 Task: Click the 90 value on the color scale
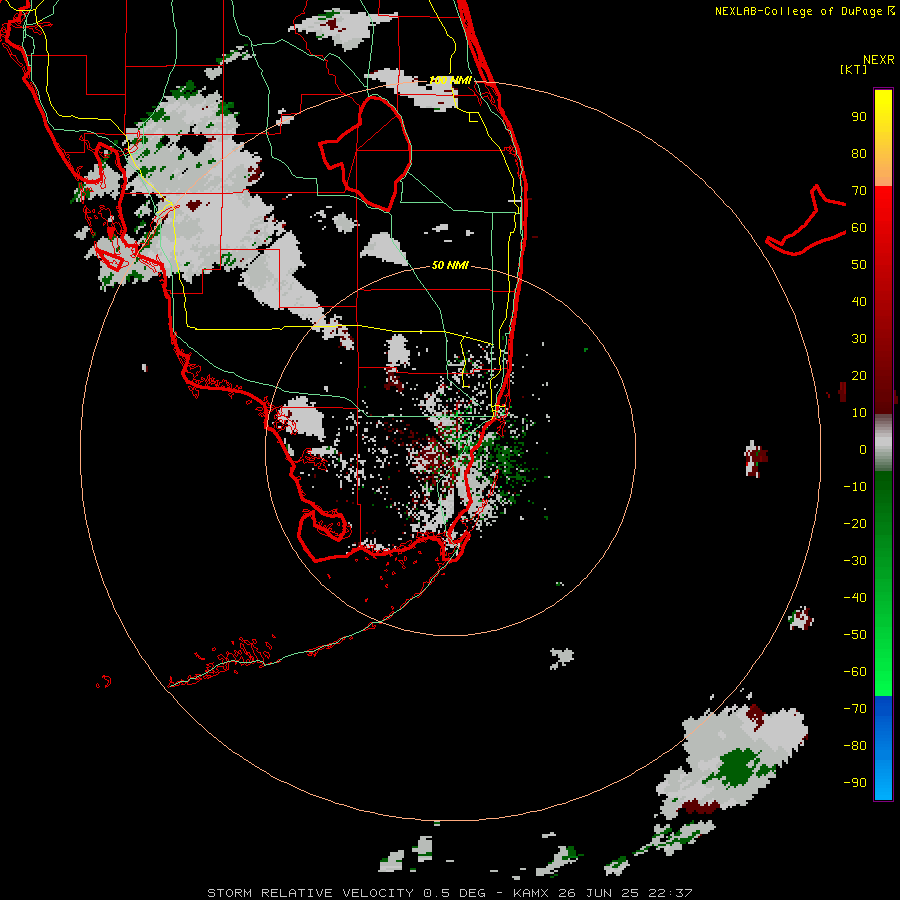859,117
